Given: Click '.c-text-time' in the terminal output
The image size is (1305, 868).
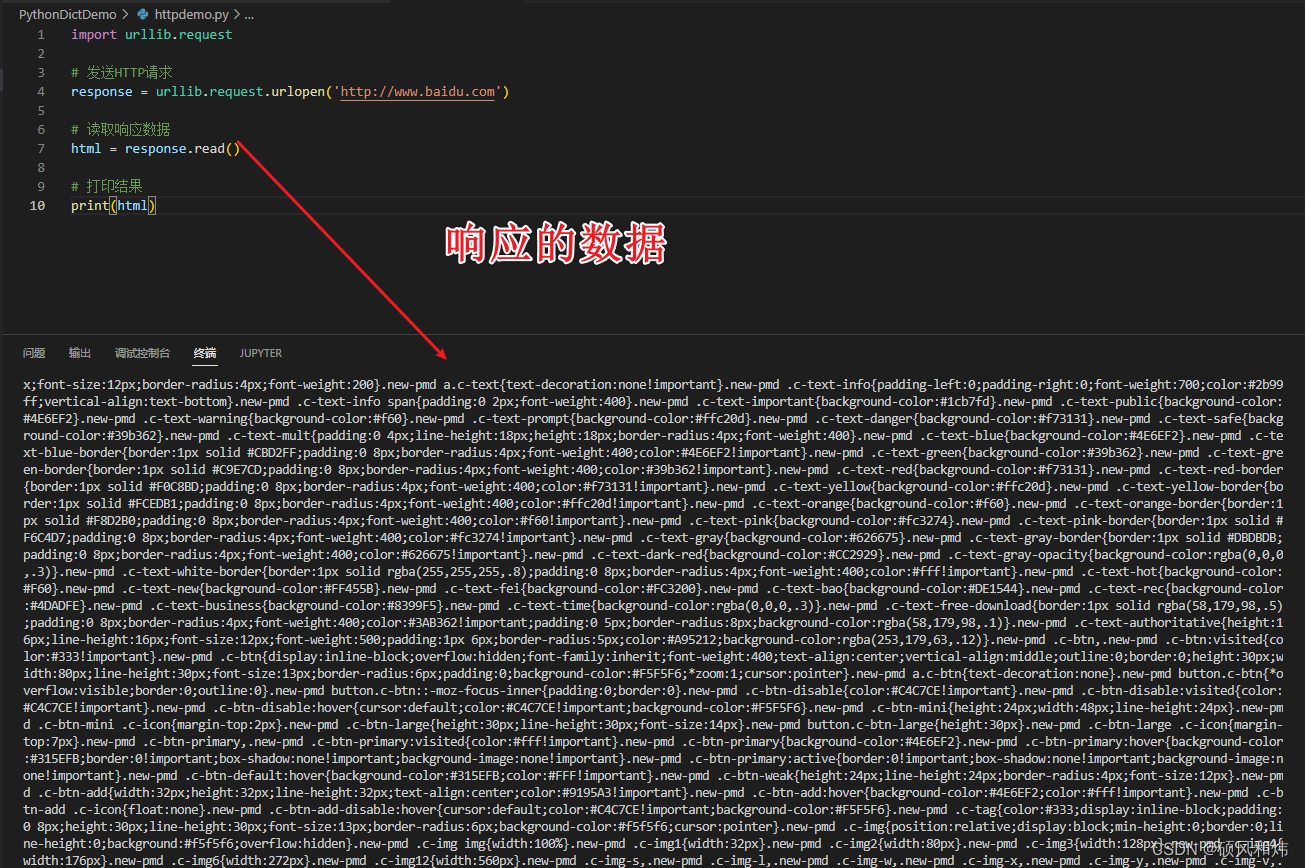Looking at the screenshot, I should pos(550,606).
